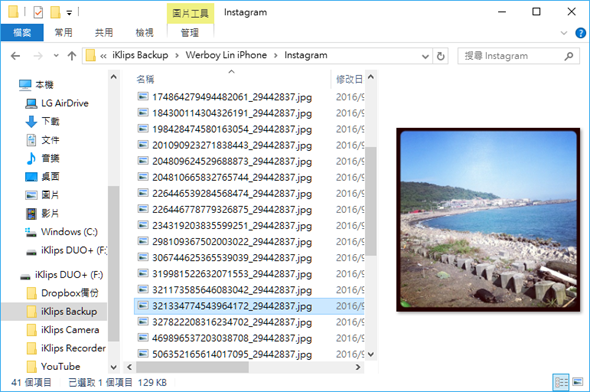Click file list horizontal scrollbar thumb
The width and height of the screenshot is (590, 392).
point(192,367)
